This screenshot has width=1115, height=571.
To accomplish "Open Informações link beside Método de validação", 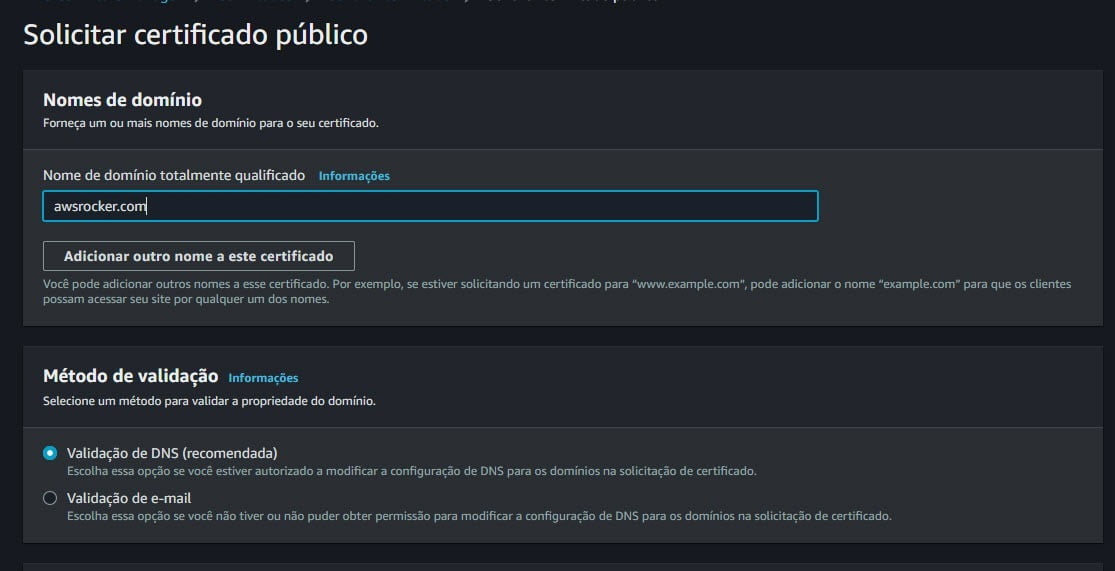I will tap(263, 378).
